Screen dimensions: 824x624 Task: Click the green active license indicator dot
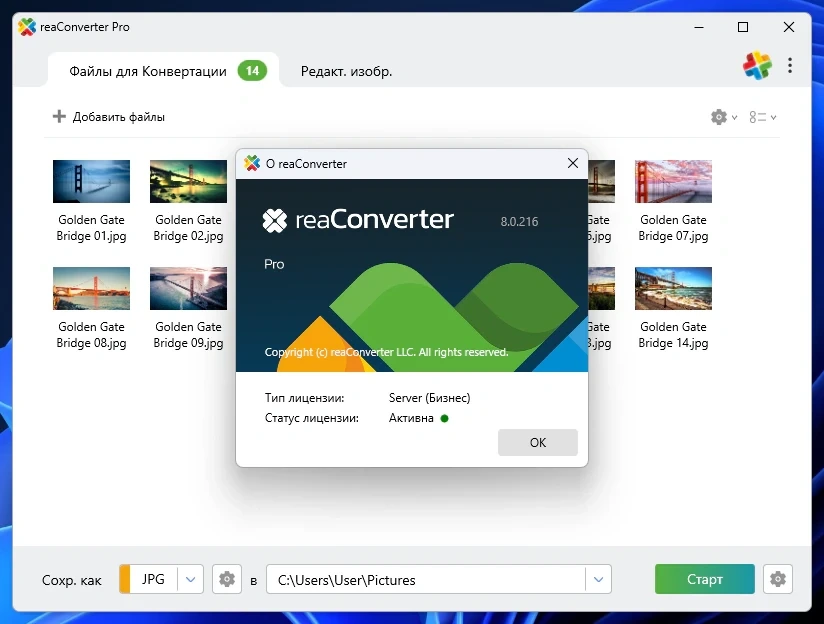pos(445,418)
